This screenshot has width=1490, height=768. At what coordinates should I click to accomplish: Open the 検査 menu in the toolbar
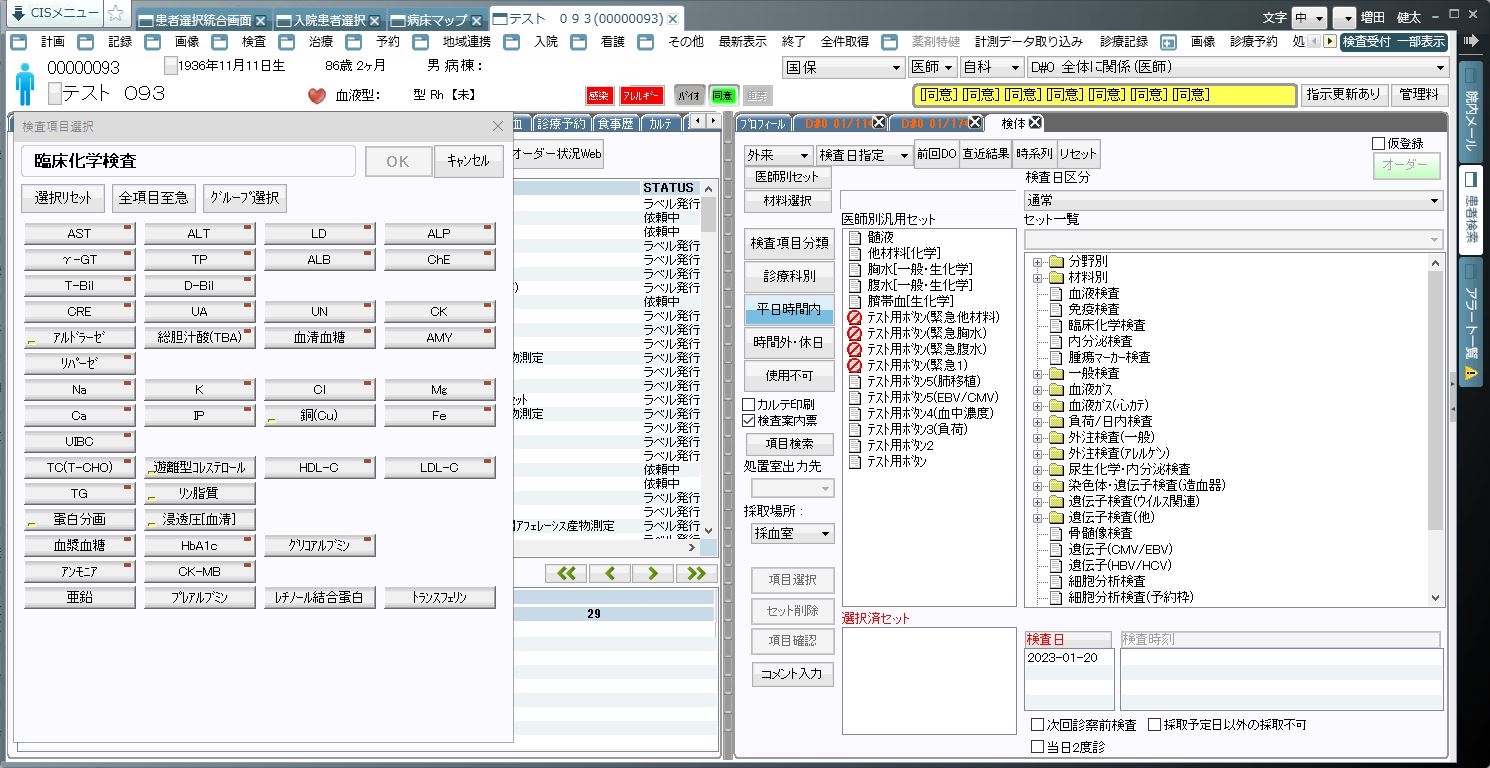[254, 42]
